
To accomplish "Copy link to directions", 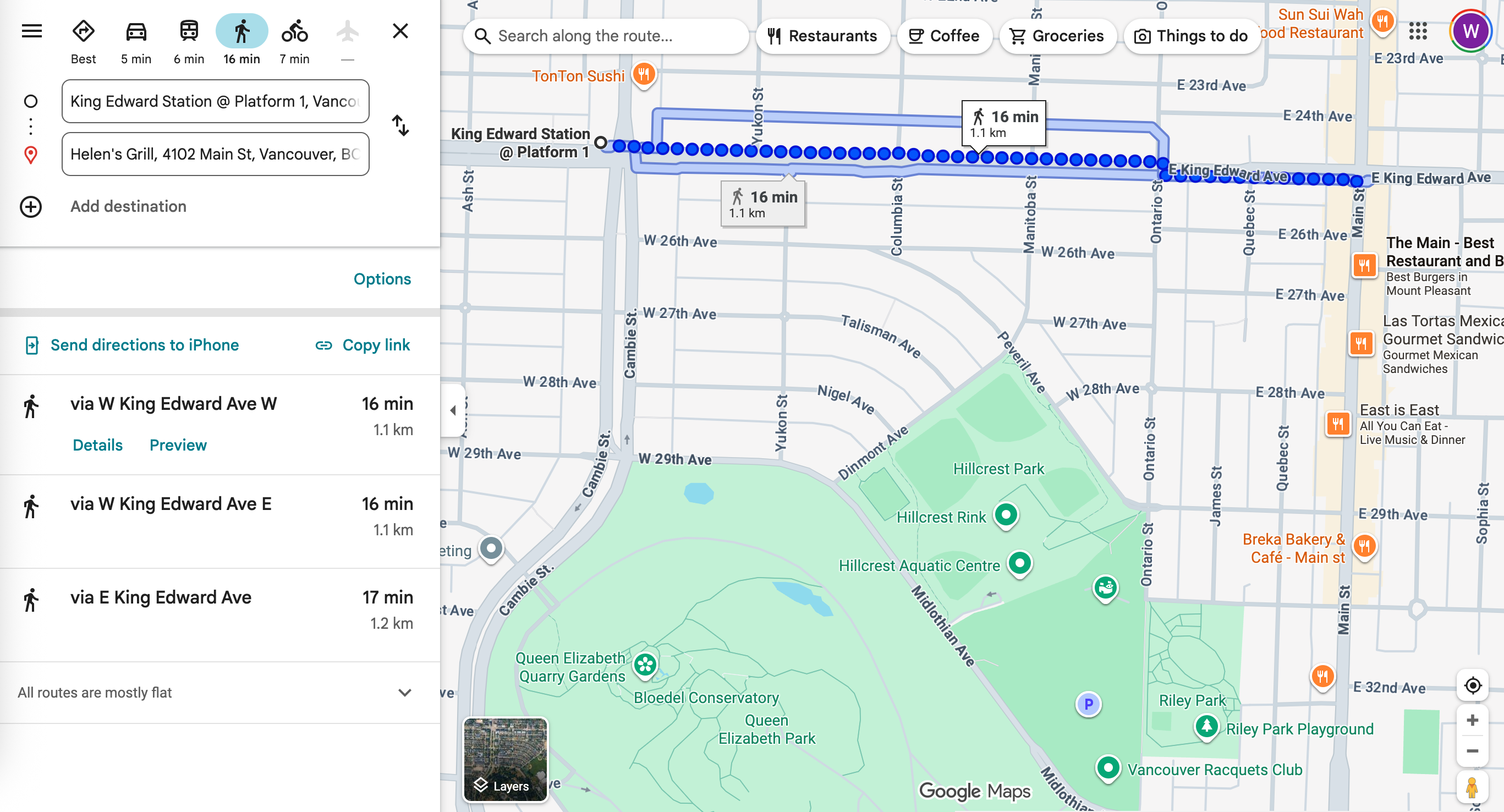I will (x=363, y=345).
